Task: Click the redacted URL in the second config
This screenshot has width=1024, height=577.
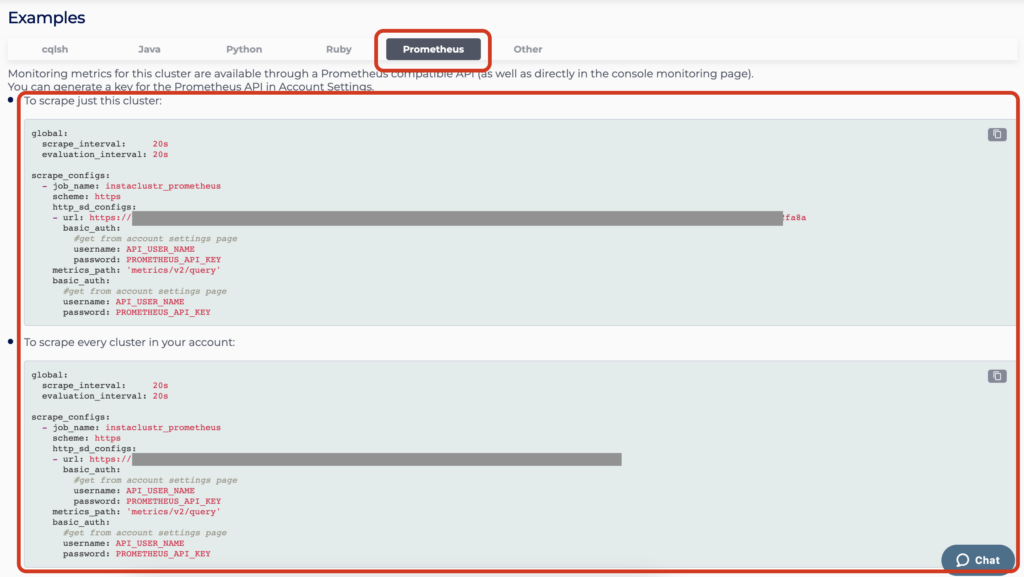Action: coord(376,460)
